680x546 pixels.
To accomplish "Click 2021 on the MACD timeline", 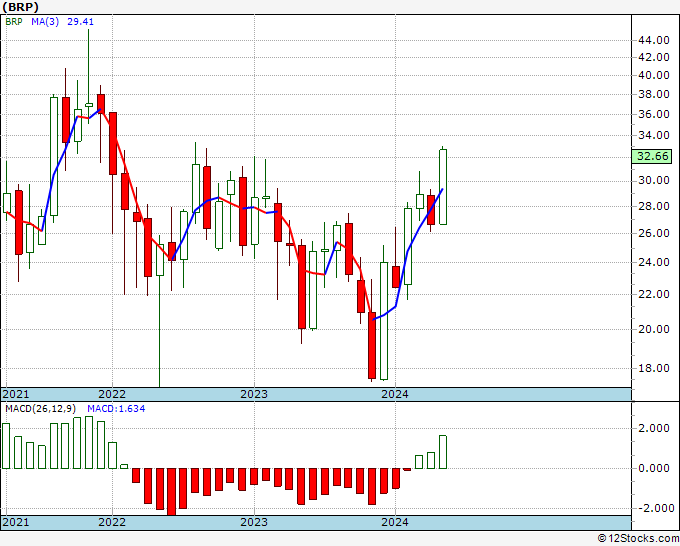I will pos(16,522).
